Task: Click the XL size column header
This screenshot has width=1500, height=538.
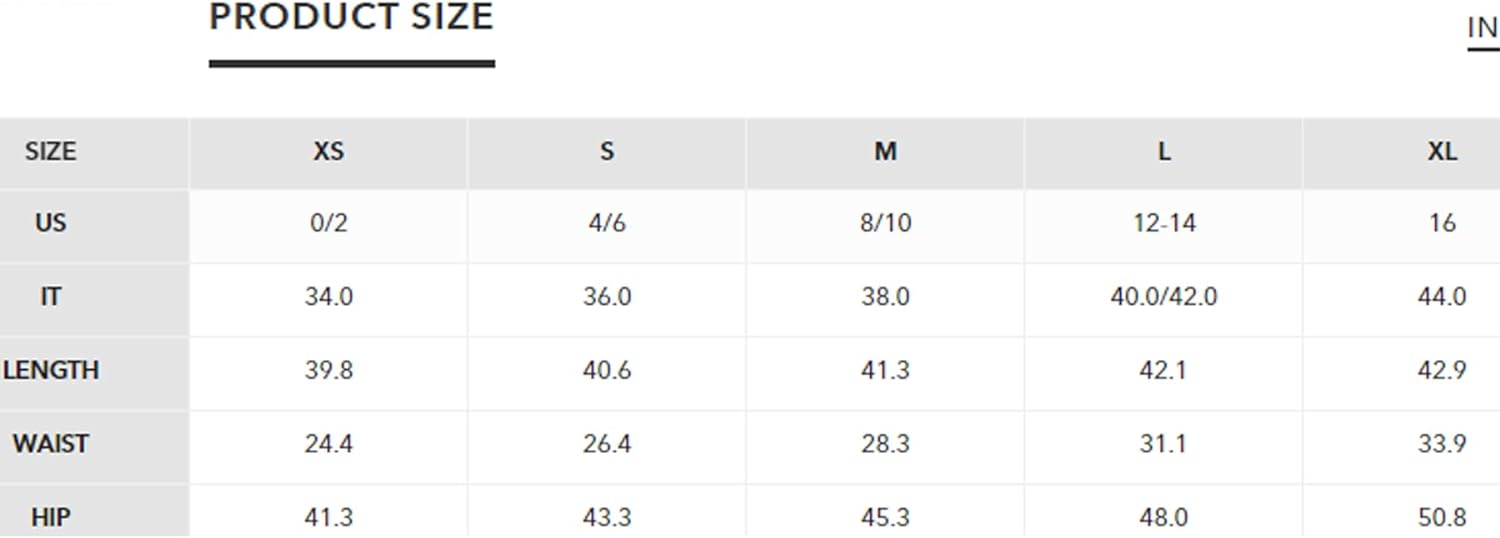Action: coord(1442,152)
